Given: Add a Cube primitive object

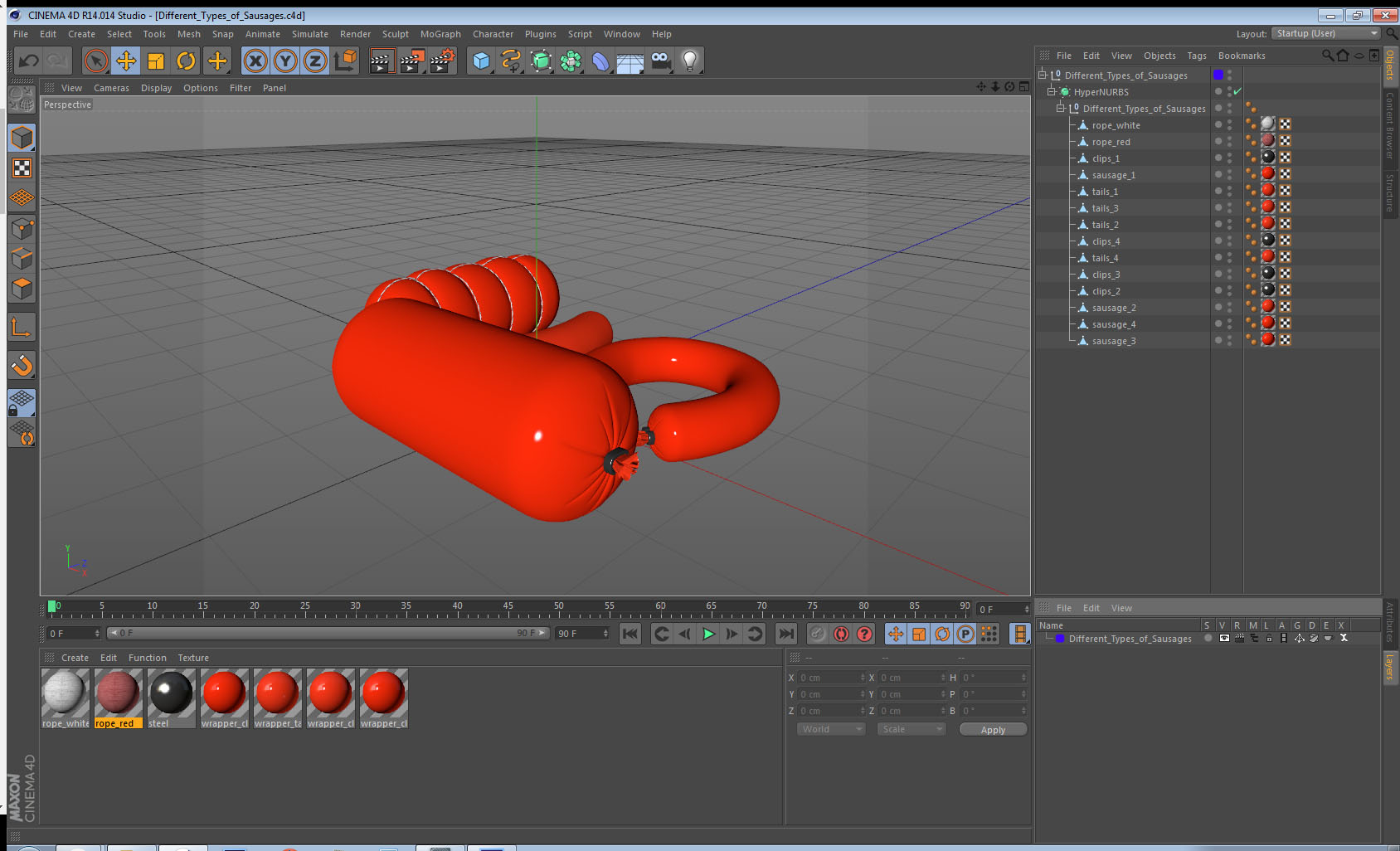Looking at the screenshot, I should 481,61.
